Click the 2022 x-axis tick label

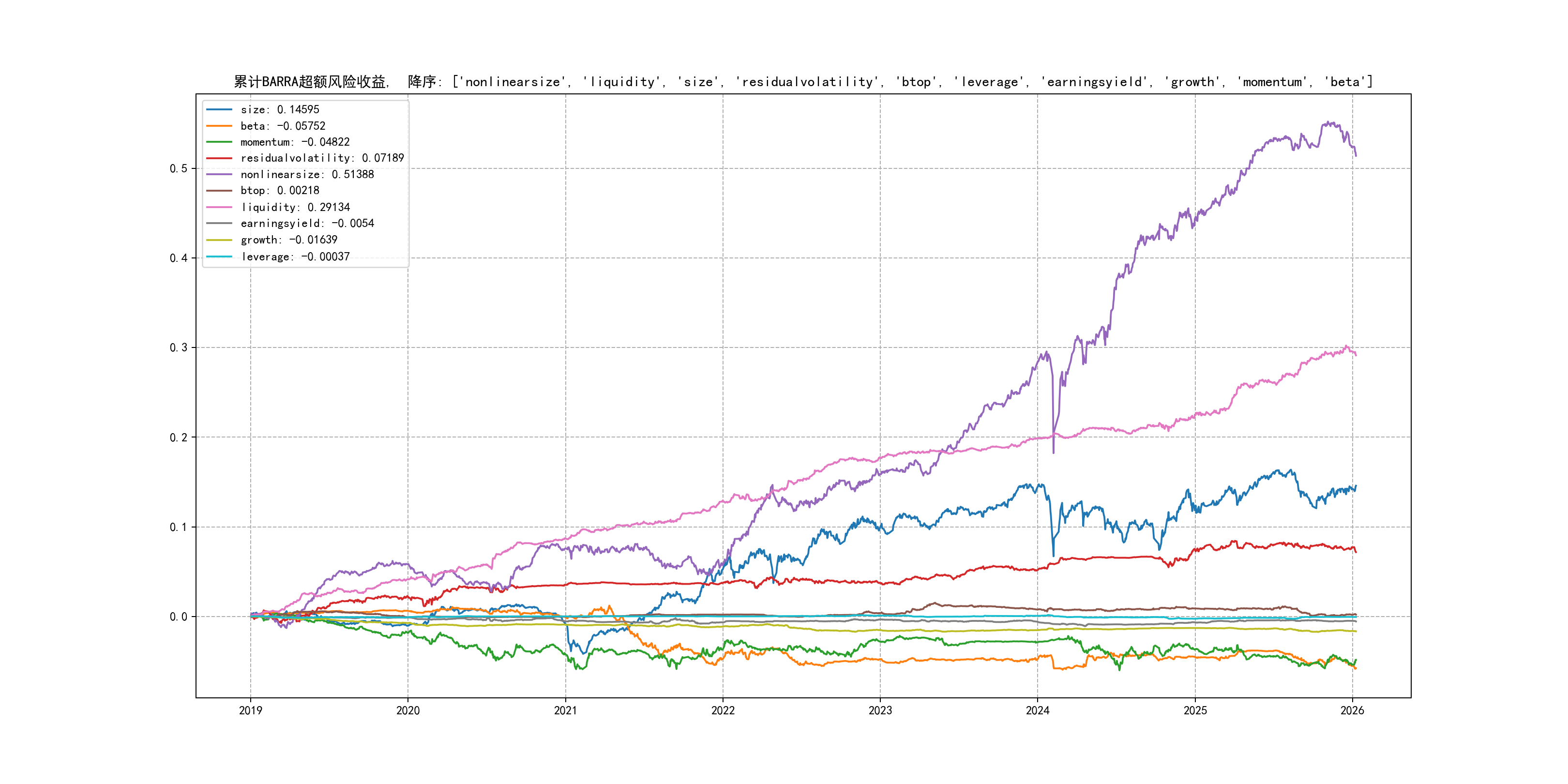pyautogui.click(x=723, y=710)
